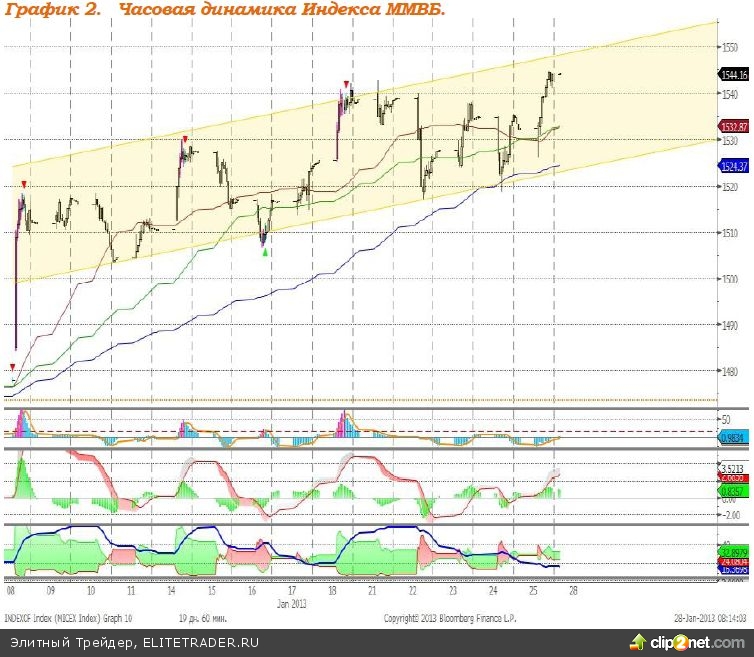This screenshot has height=657, width=754.
Task: Click the "Элитный Трейдер, ELITETRADER.RU" footer text
Action: coord(135,643)
